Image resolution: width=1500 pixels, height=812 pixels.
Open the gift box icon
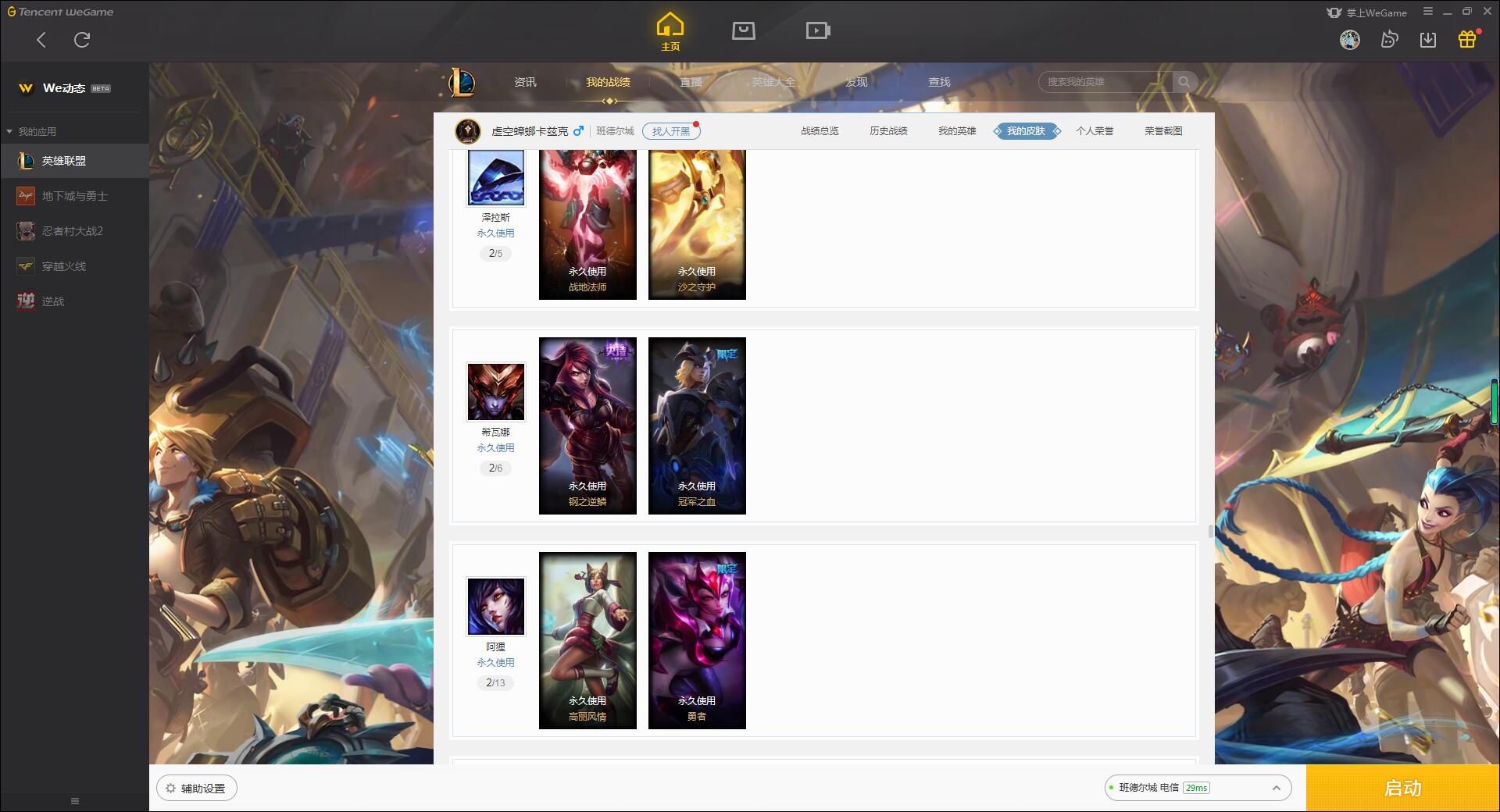(1467, 39)
